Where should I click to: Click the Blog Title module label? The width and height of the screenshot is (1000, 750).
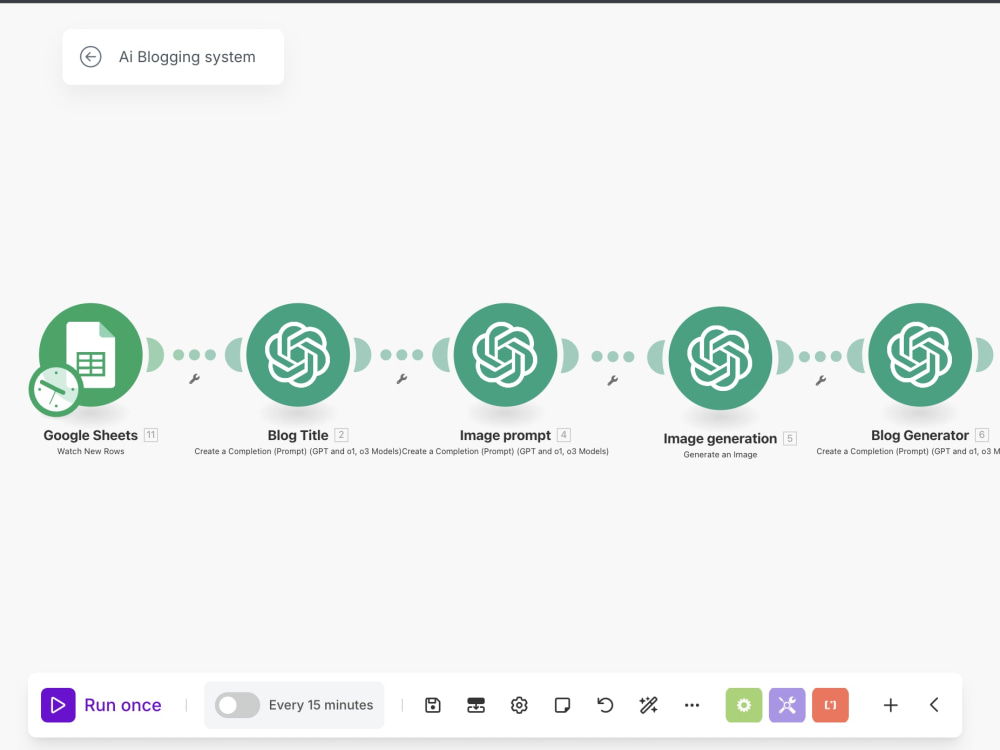point(298,435)
